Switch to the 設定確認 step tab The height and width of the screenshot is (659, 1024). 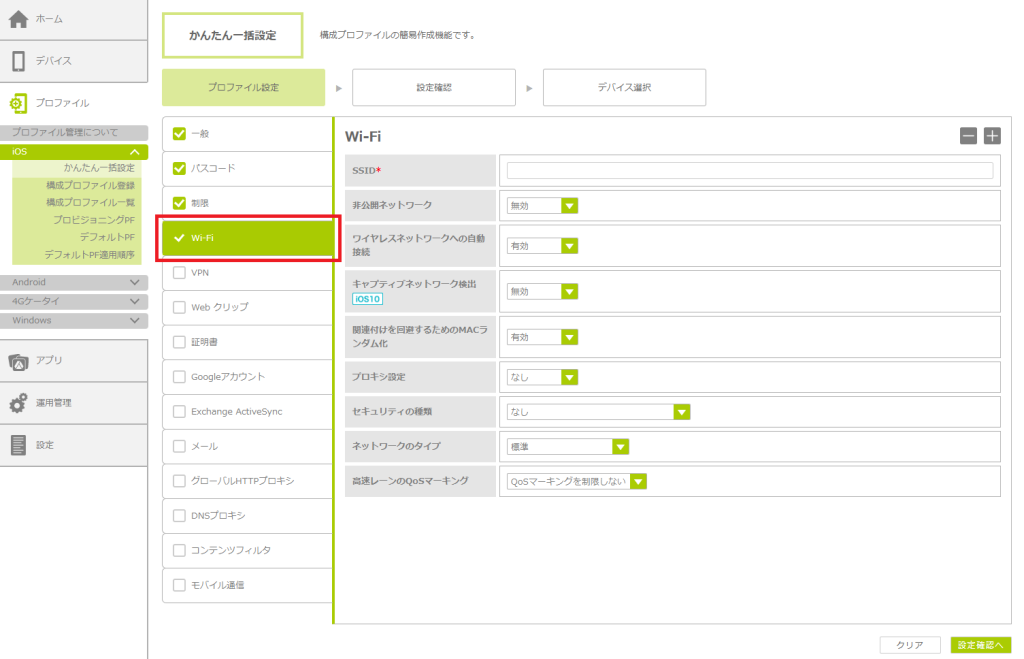(x=434, y=88)
